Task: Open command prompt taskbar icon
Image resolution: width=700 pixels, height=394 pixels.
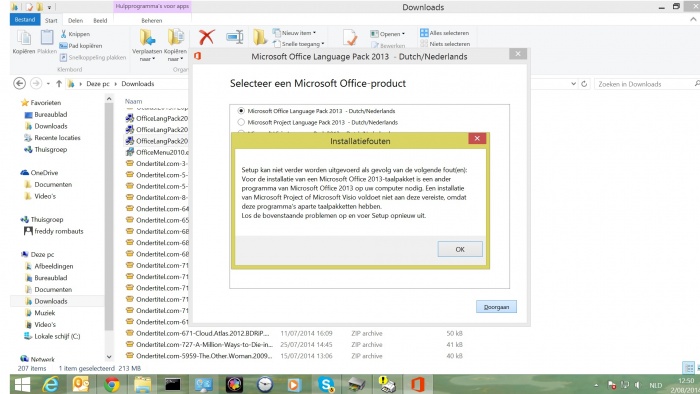Action: pos(173,385)
